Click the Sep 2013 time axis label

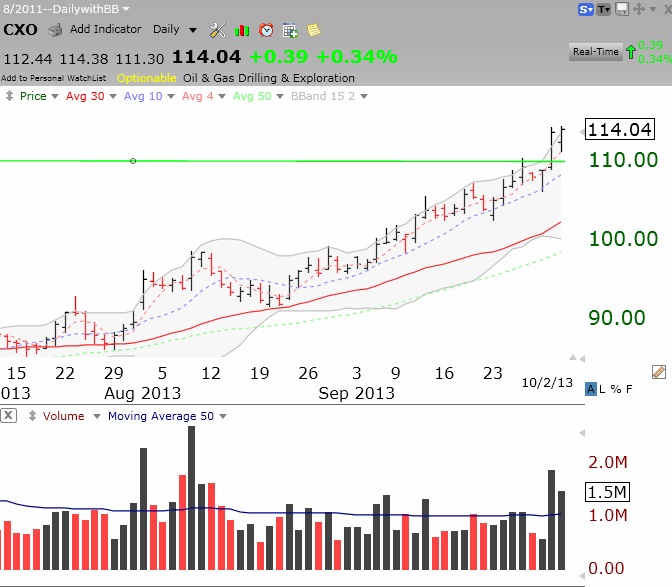pyautogui.click(x=357, y=393)
